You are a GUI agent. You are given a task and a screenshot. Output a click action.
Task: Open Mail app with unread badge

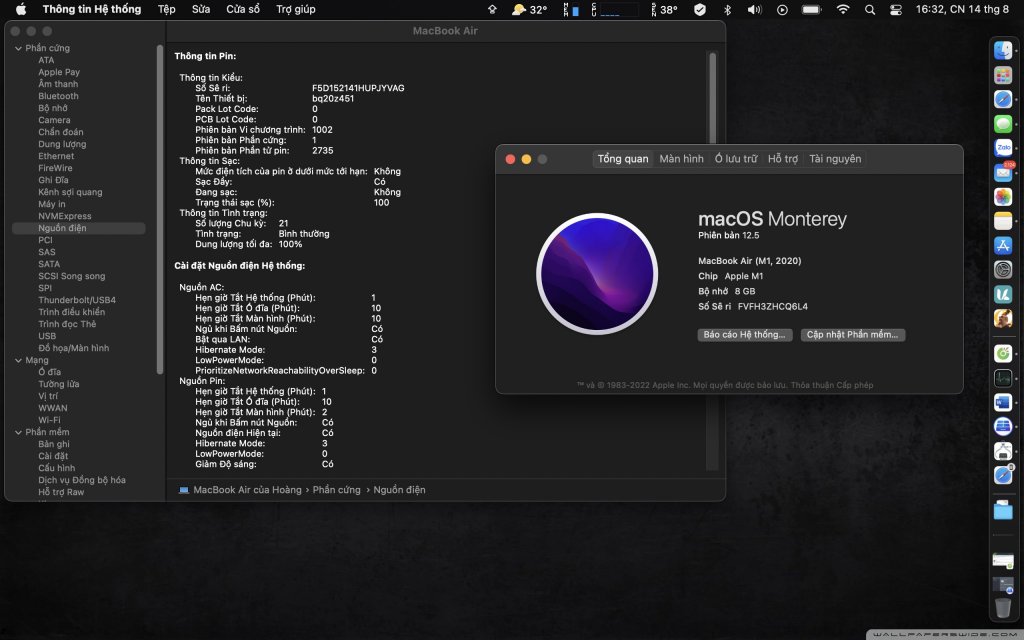1003,172
